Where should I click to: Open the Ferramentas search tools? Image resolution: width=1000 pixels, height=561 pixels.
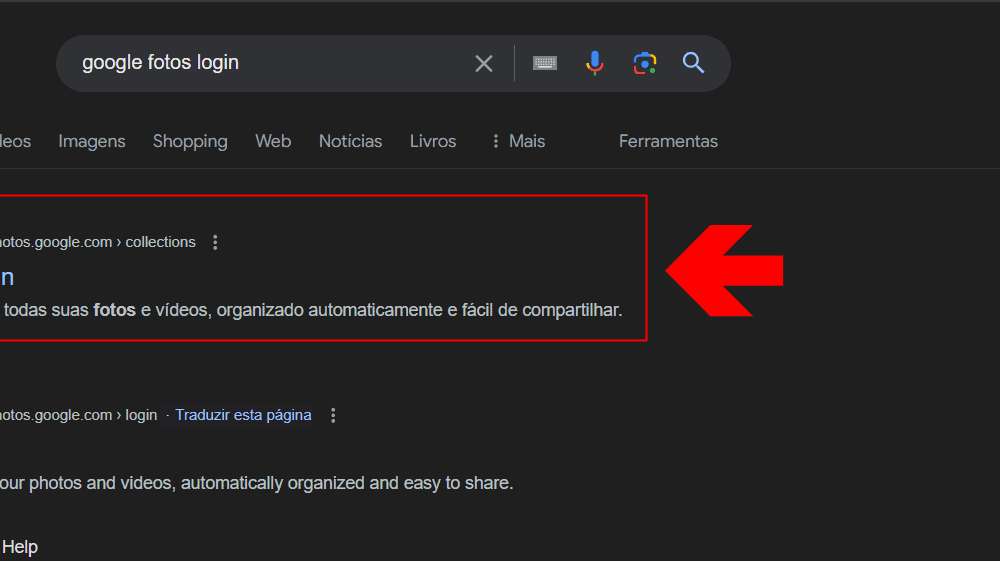tap(668, 141)
